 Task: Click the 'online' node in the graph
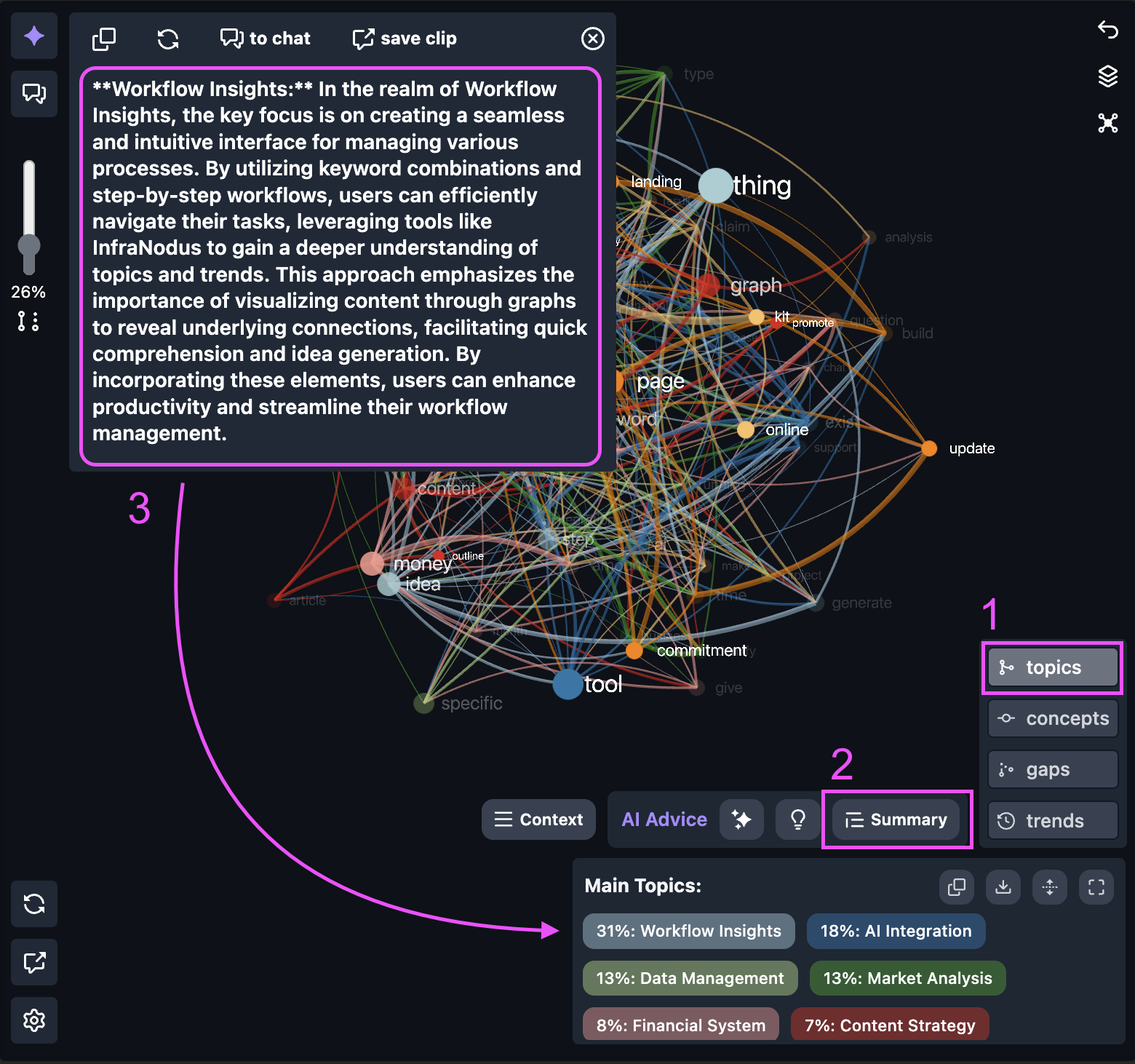pos(746,429)
